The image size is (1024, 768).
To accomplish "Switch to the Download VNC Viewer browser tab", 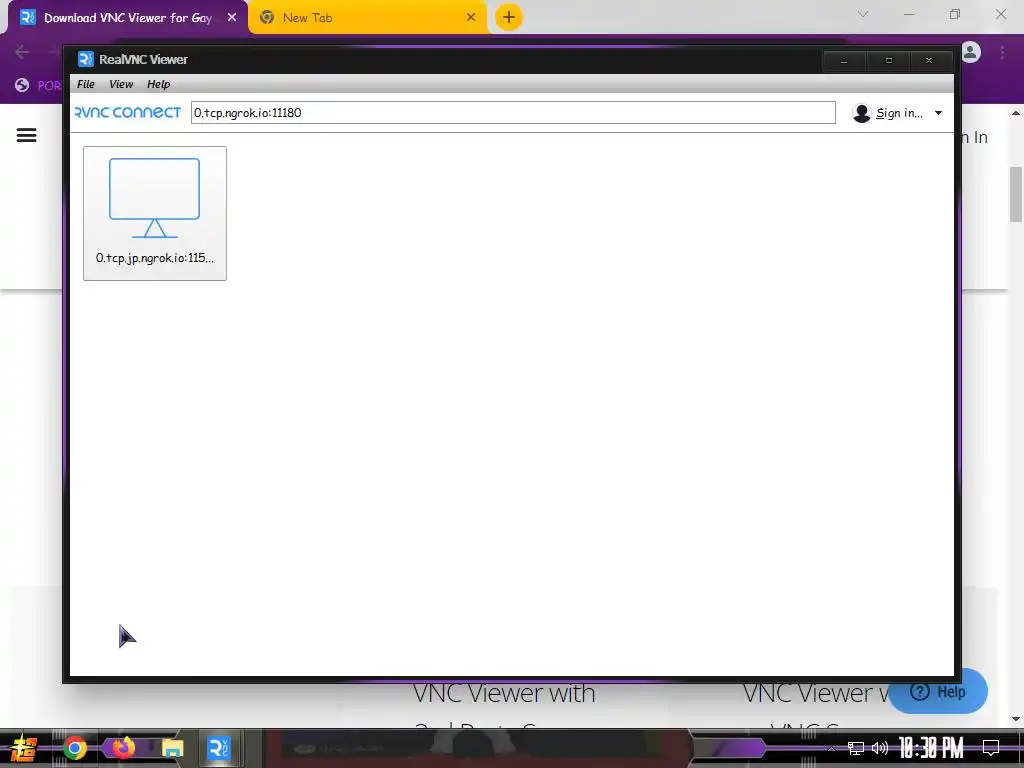I will [x=127, y=18].
